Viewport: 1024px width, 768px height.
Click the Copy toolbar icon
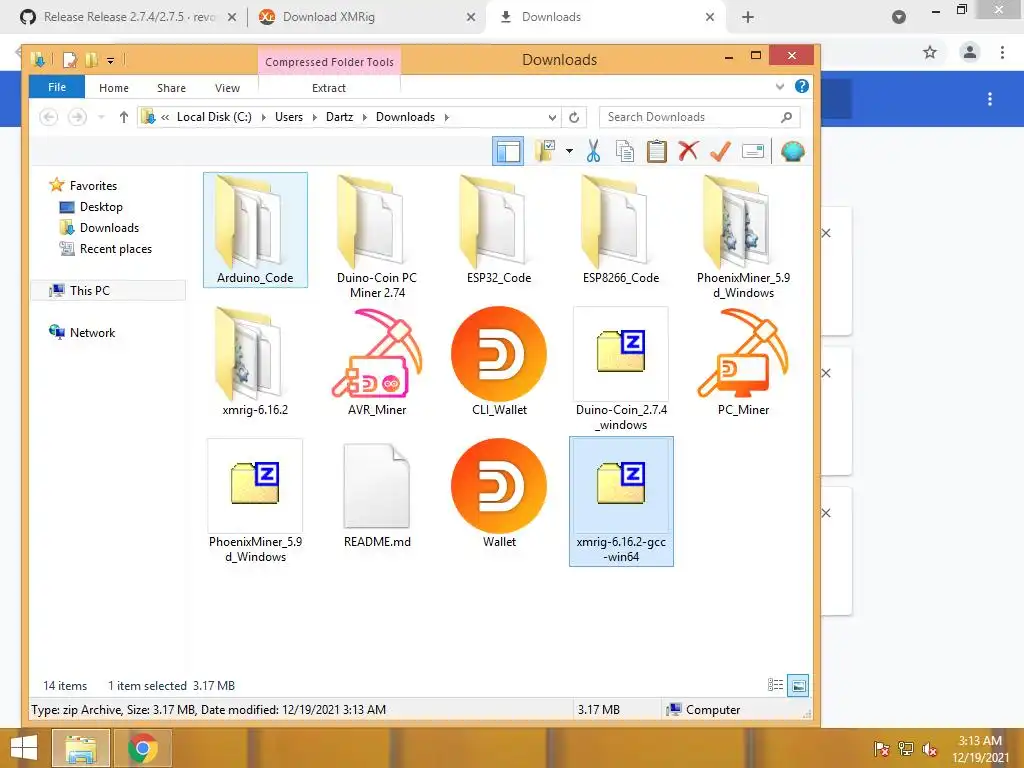coord(625,152)
